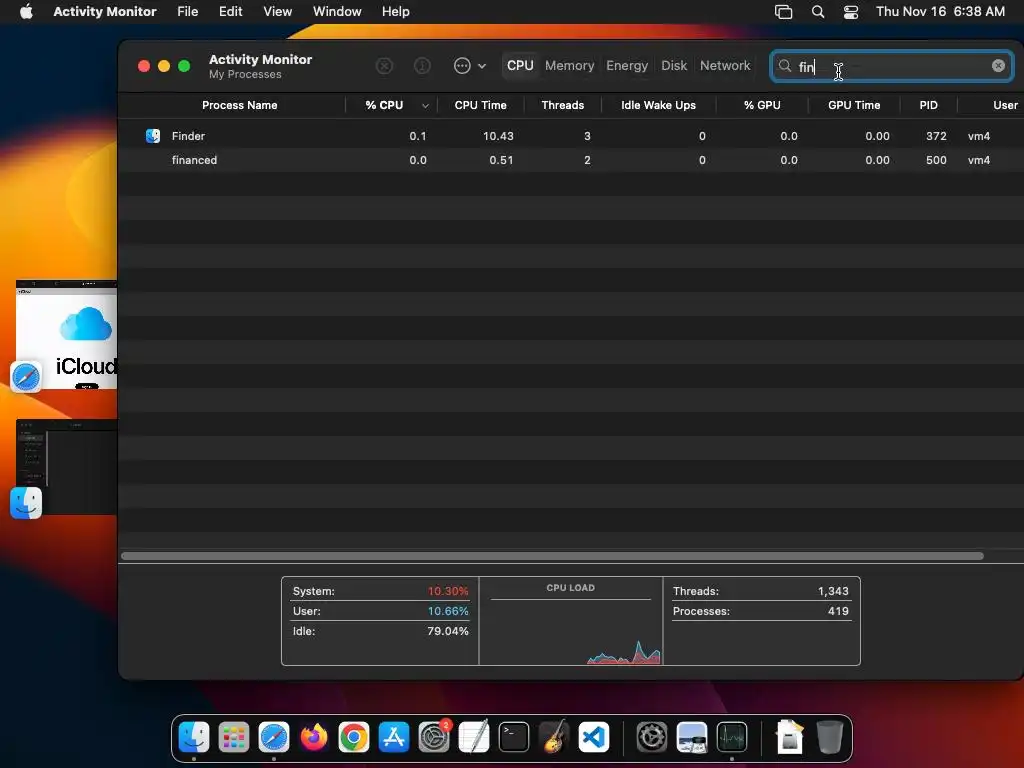The image size is (1024, 768).
Task: Click the Idle 79.04% value
Action: click(448, 631)
